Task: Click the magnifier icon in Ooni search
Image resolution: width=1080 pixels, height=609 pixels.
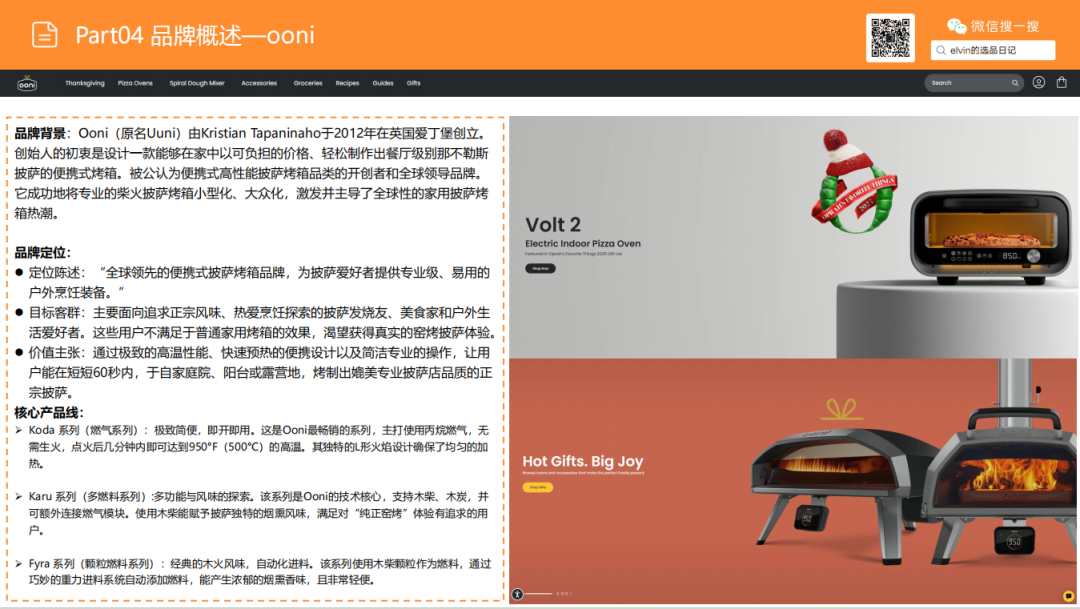Action: pyautogui.click(x=1015, y=83)
